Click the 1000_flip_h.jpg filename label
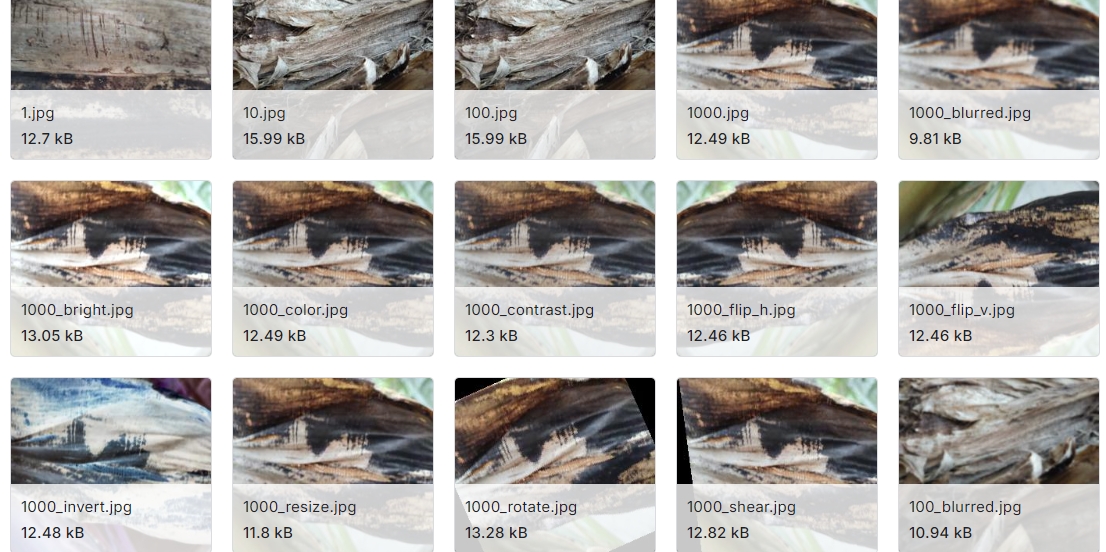Viewport: 1106px width, 552px height. [x=741, y=310]
